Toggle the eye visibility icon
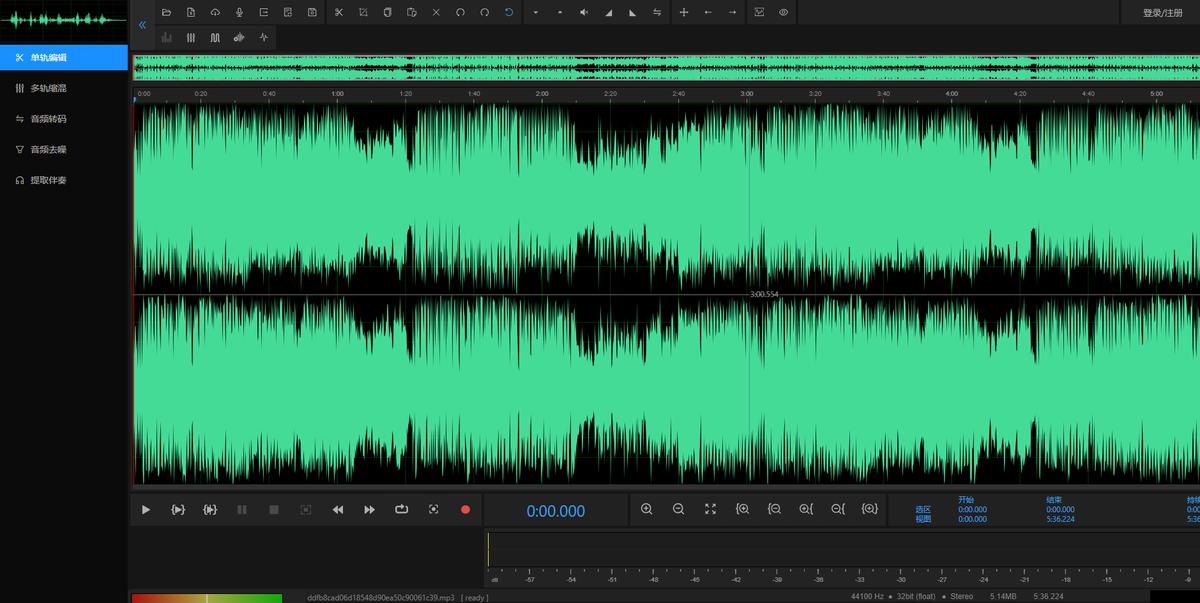Viewport: 1200px width, 603px height. pos(783,12)
